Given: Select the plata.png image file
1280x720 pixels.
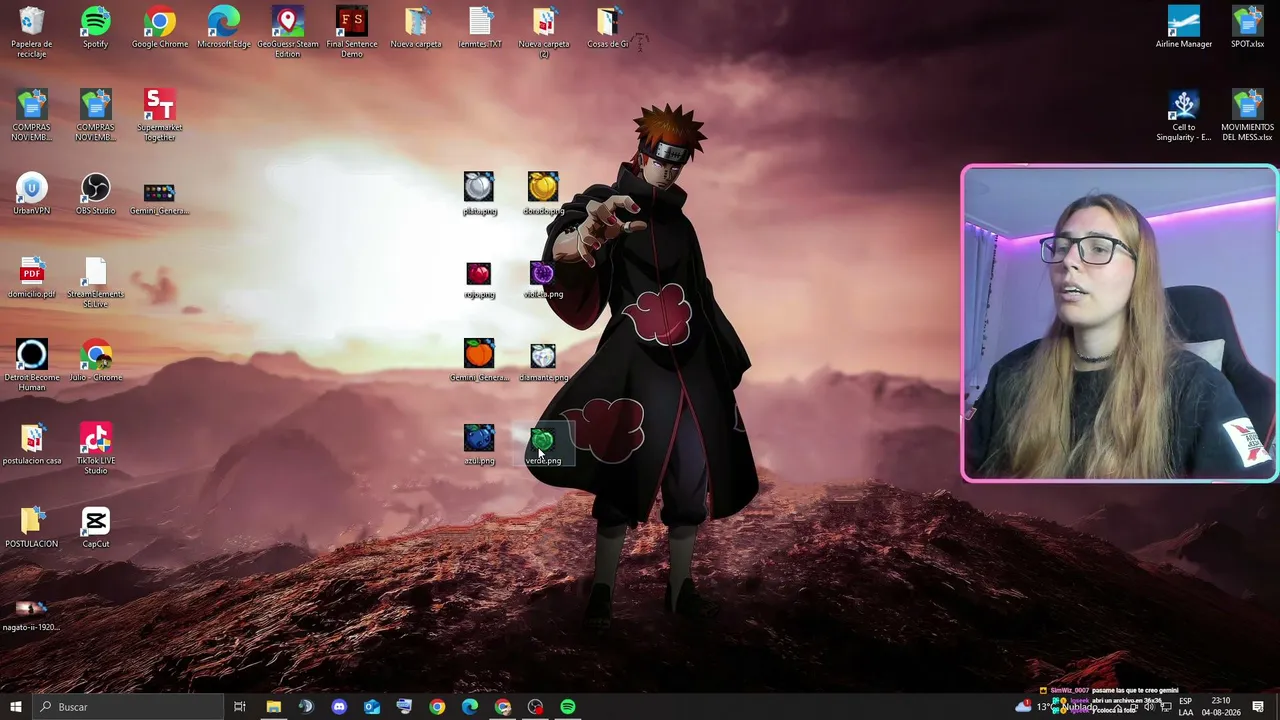Looking at the screenshot, I should 479,194.
